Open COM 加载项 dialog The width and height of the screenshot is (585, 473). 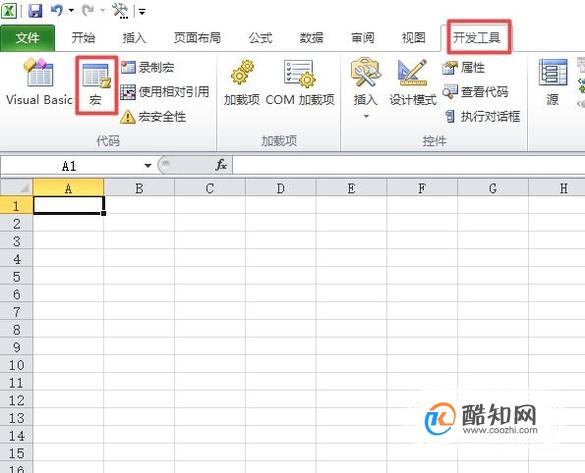click(300, 83)
